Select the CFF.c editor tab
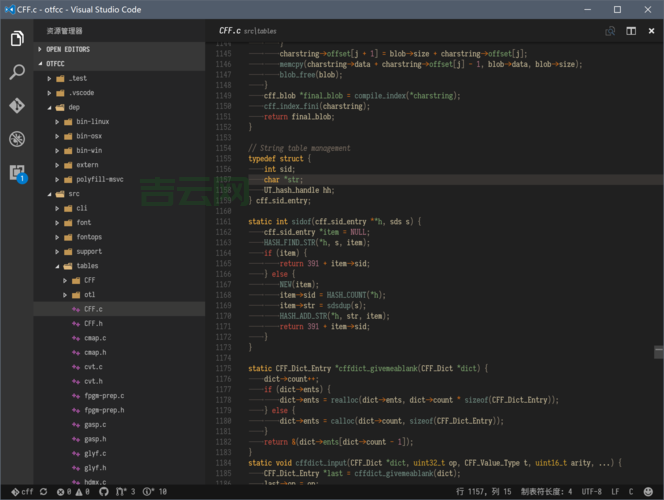This screenshot has width=664, height=500. pos(232,31)
